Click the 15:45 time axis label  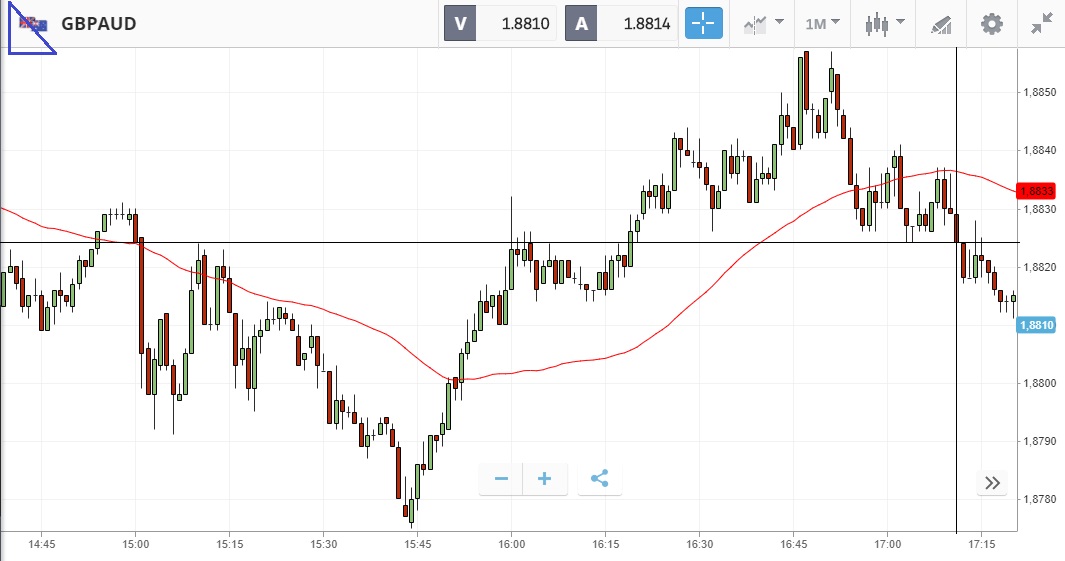point(417,544)
